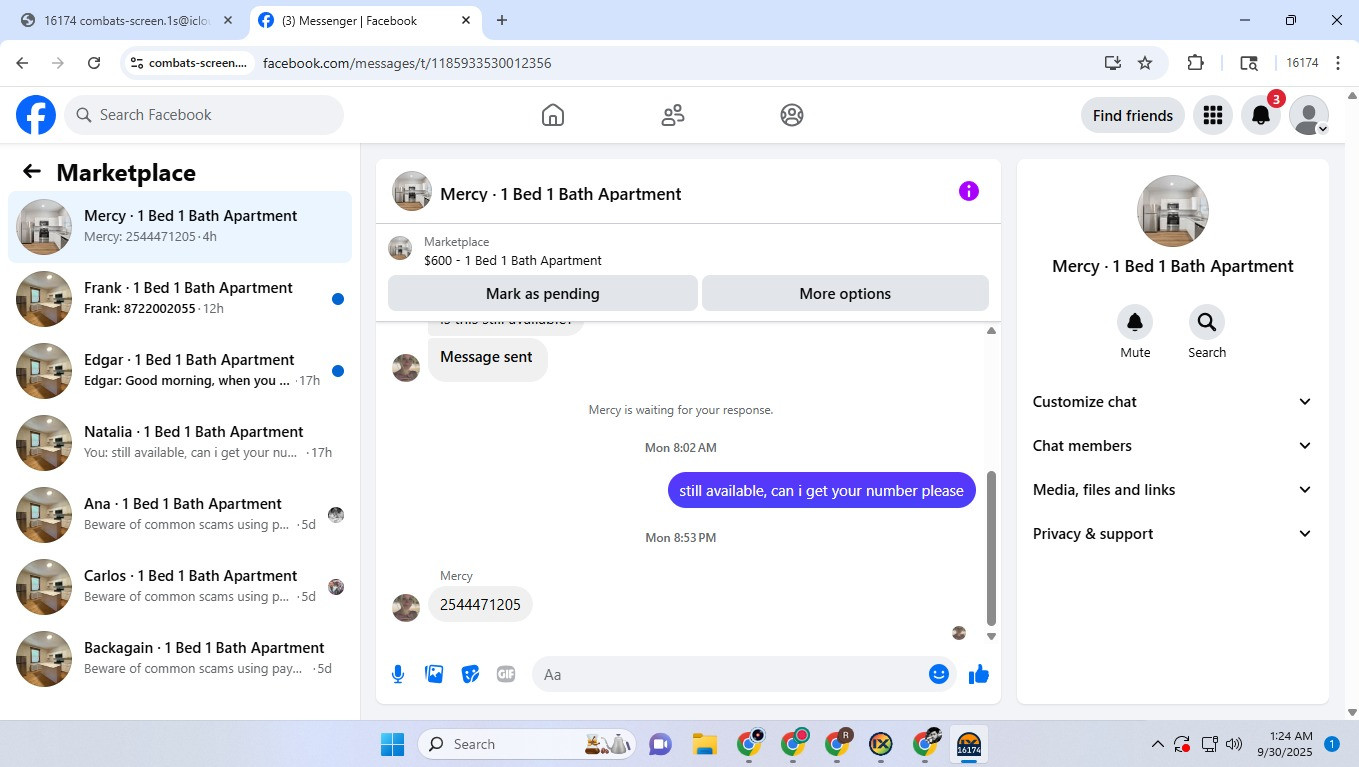Show hidden system tray icons chevron

(1158, 744)
